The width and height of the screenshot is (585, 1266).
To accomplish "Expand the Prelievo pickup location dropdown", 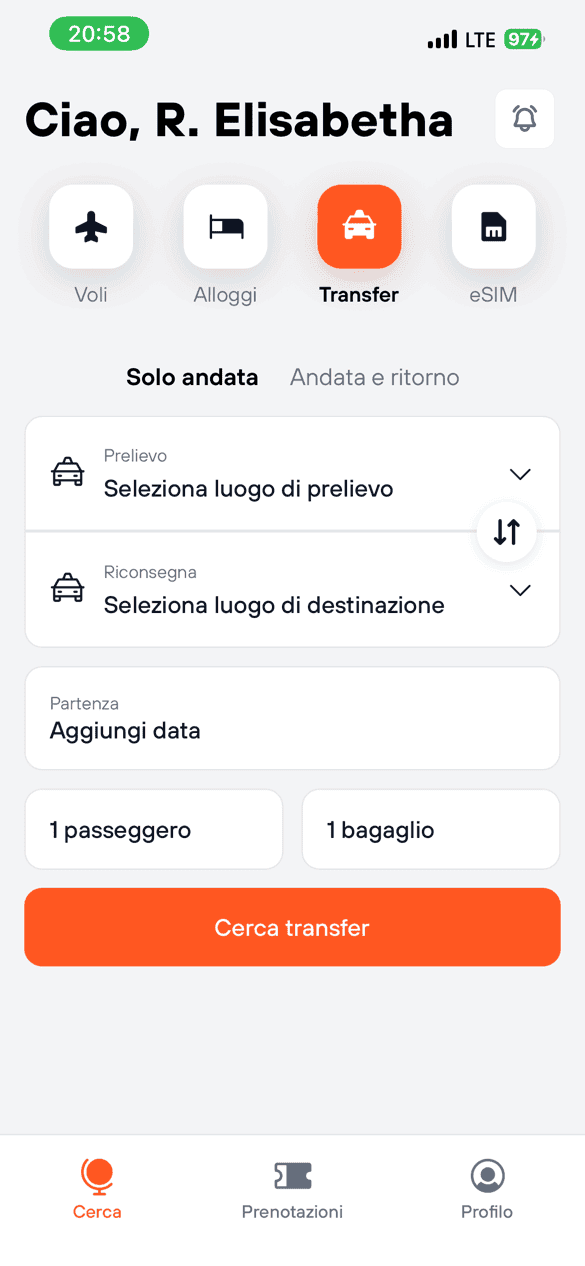I will point(520,474).
